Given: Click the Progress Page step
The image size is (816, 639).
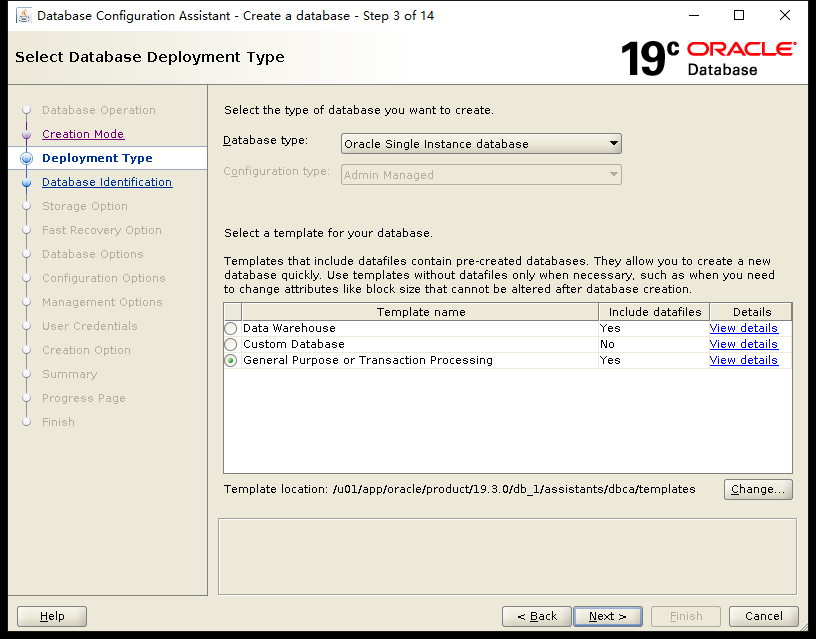Looking at the screenshot, I should tap(84, 398).
